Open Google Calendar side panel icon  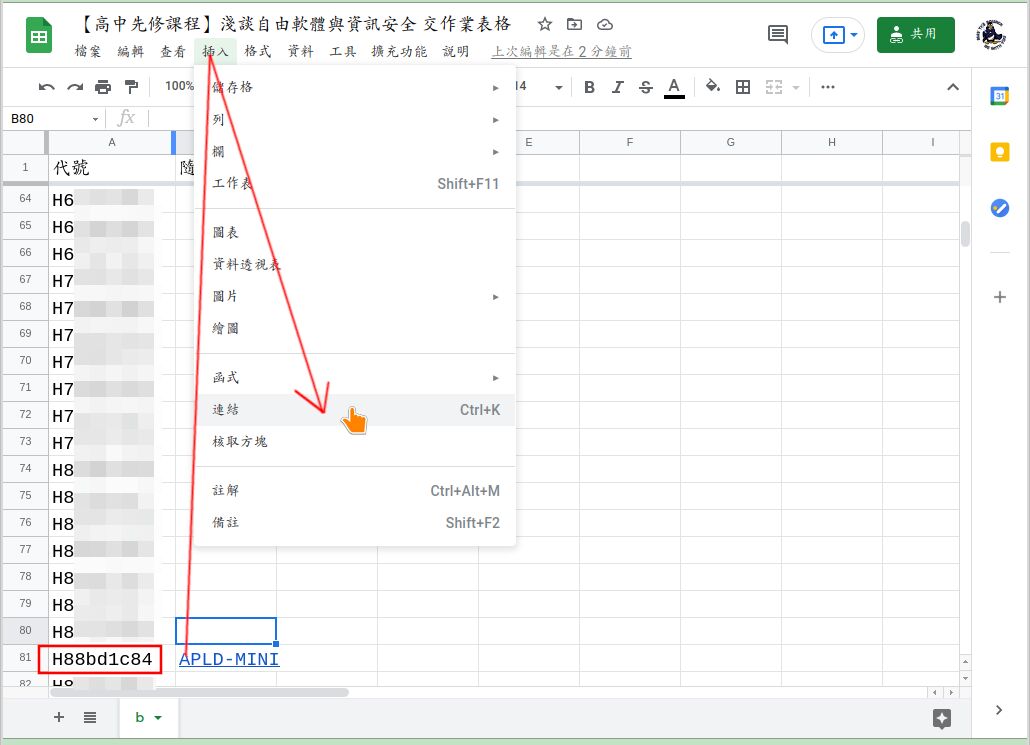point(999,96)
